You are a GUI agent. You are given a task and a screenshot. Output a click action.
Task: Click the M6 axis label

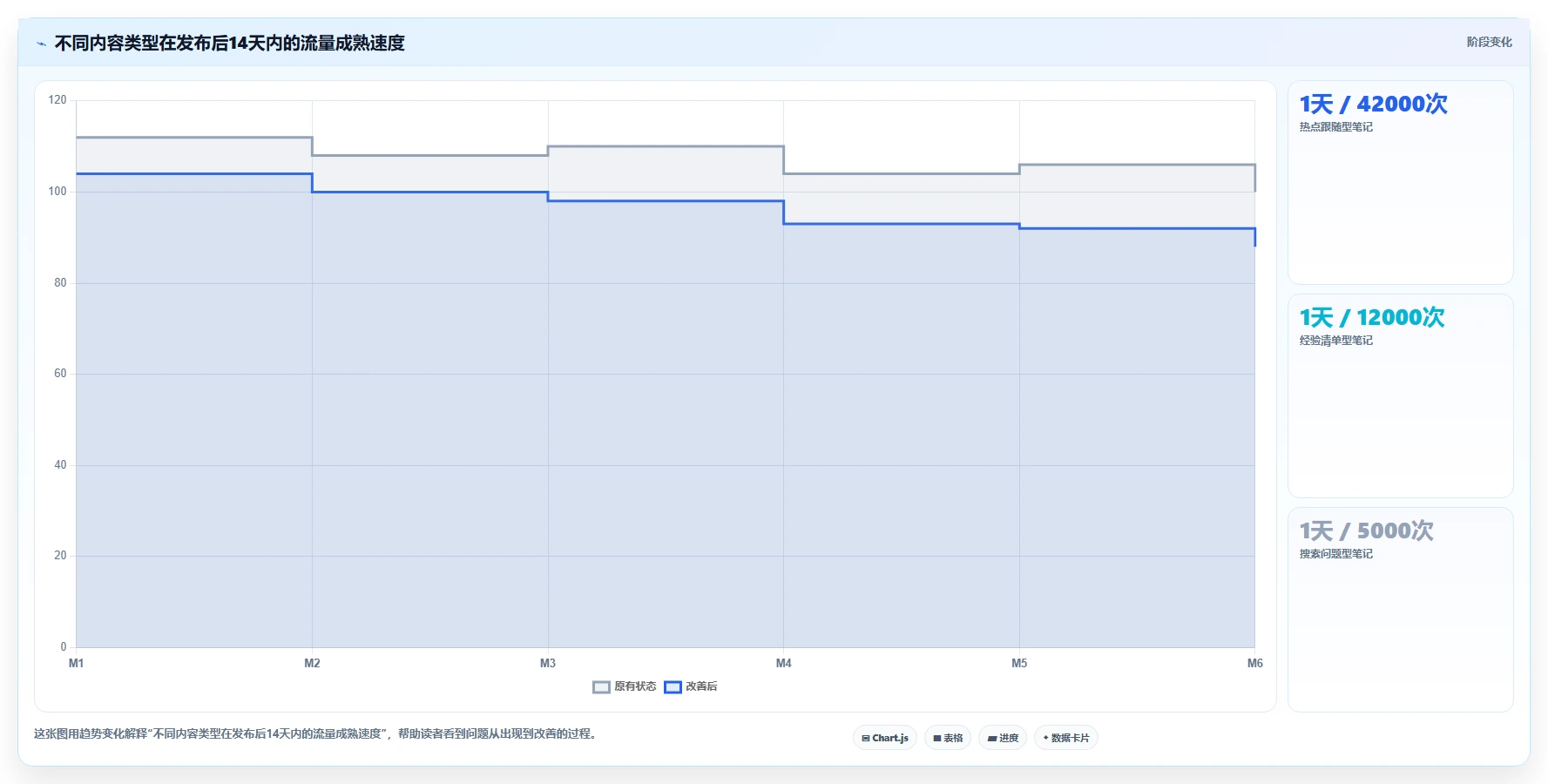1254,663
